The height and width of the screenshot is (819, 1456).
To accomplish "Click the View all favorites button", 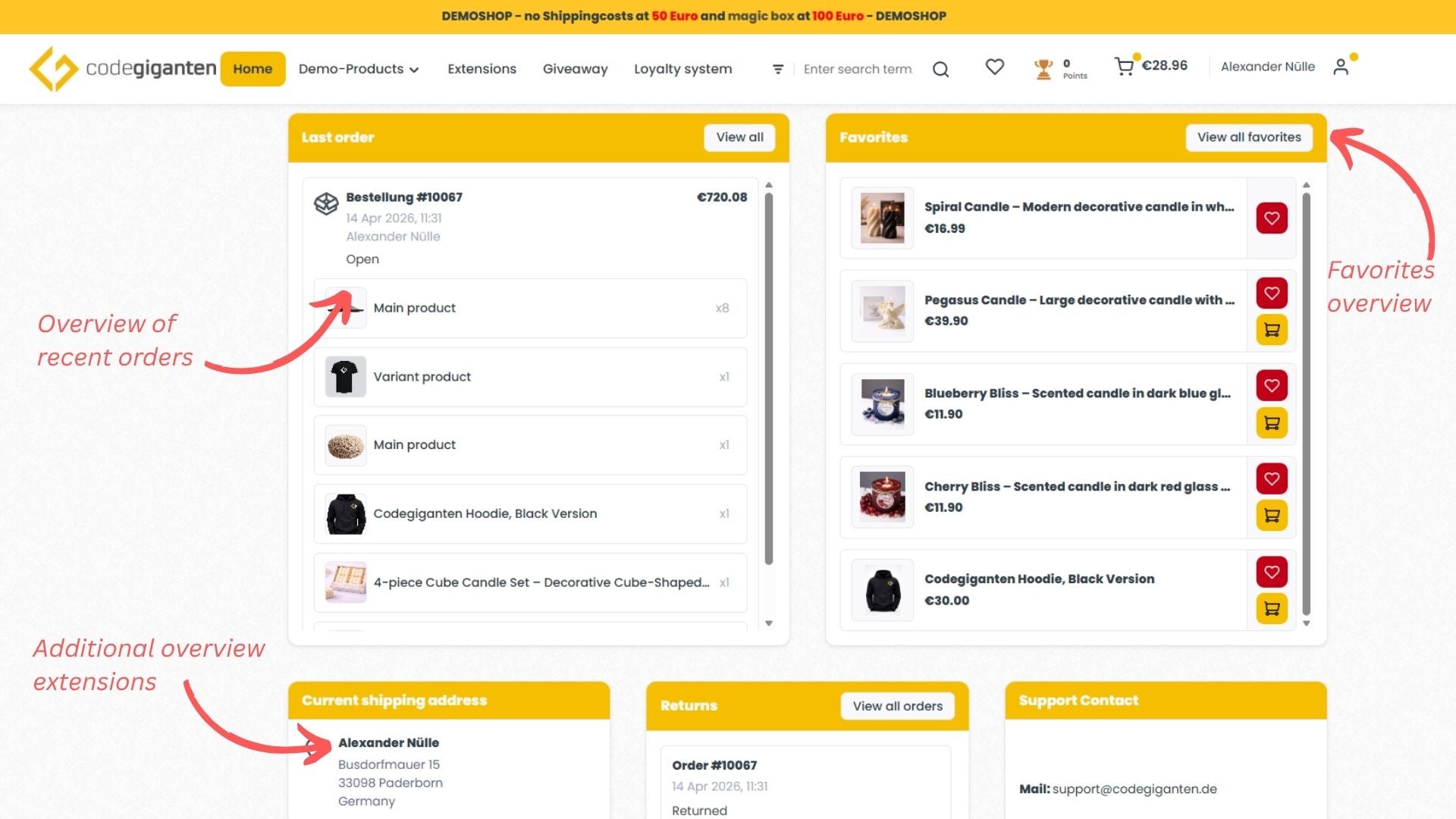I will (x=1248, y=137).
